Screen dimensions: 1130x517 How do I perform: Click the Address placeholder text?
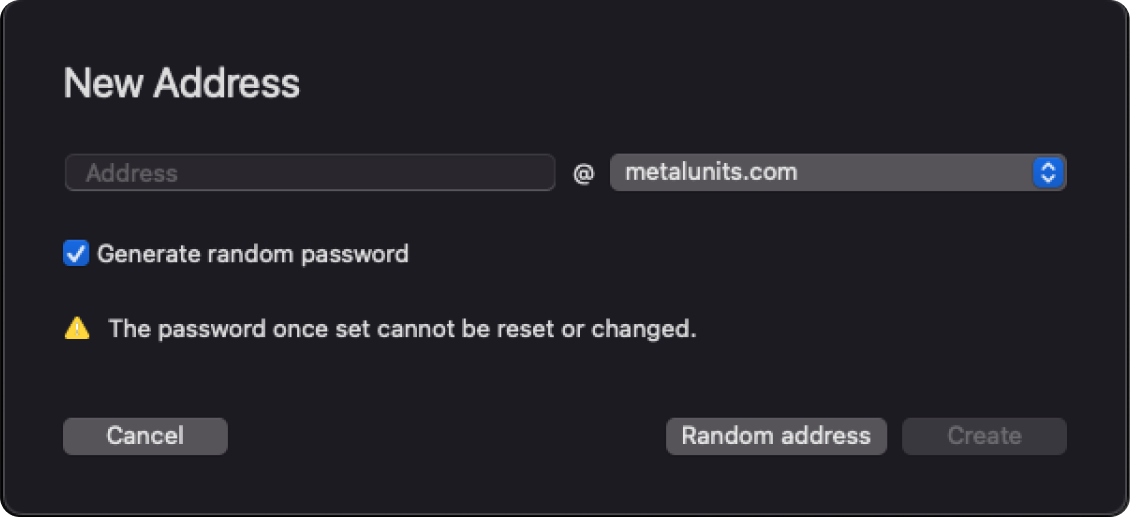pyautogui.click(x=131, y=173)
